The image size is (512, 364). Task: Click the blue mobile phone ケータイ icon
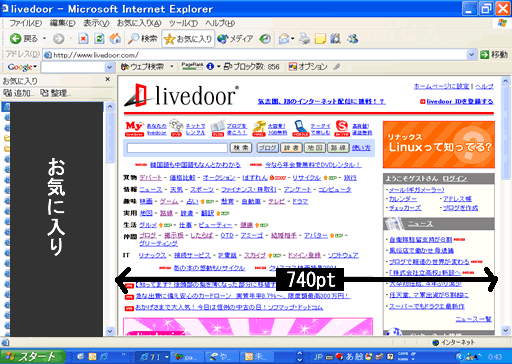click(301, 129)
